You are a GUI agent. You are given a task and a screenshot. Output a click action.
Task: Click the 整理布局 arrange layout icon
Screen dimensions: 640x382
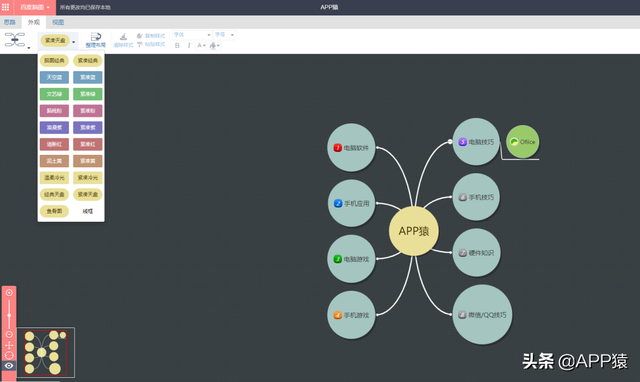pyautogui.click(x=96, y=37)
